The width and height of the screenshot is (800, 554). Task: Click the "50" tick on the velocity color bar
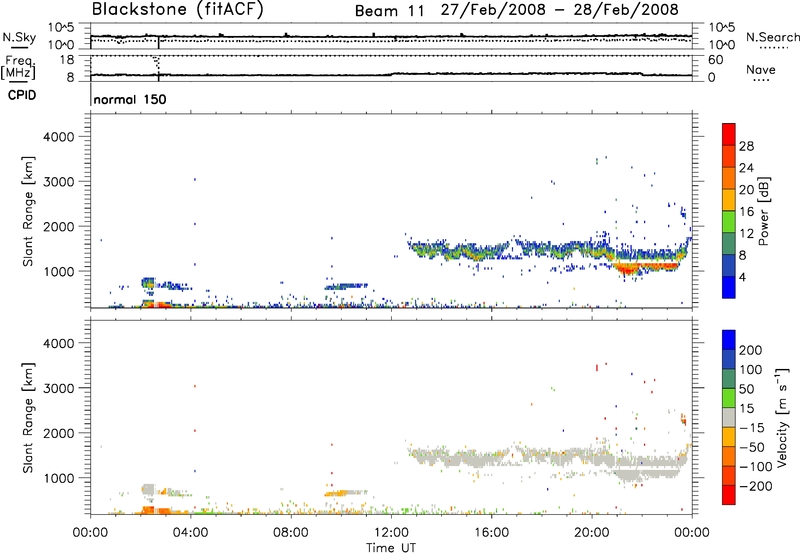[746, 389]
